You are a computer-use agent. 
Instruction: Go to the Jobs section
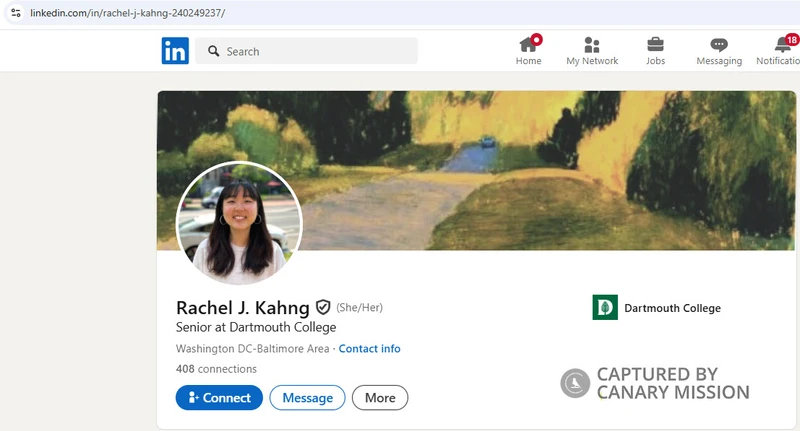656,50
